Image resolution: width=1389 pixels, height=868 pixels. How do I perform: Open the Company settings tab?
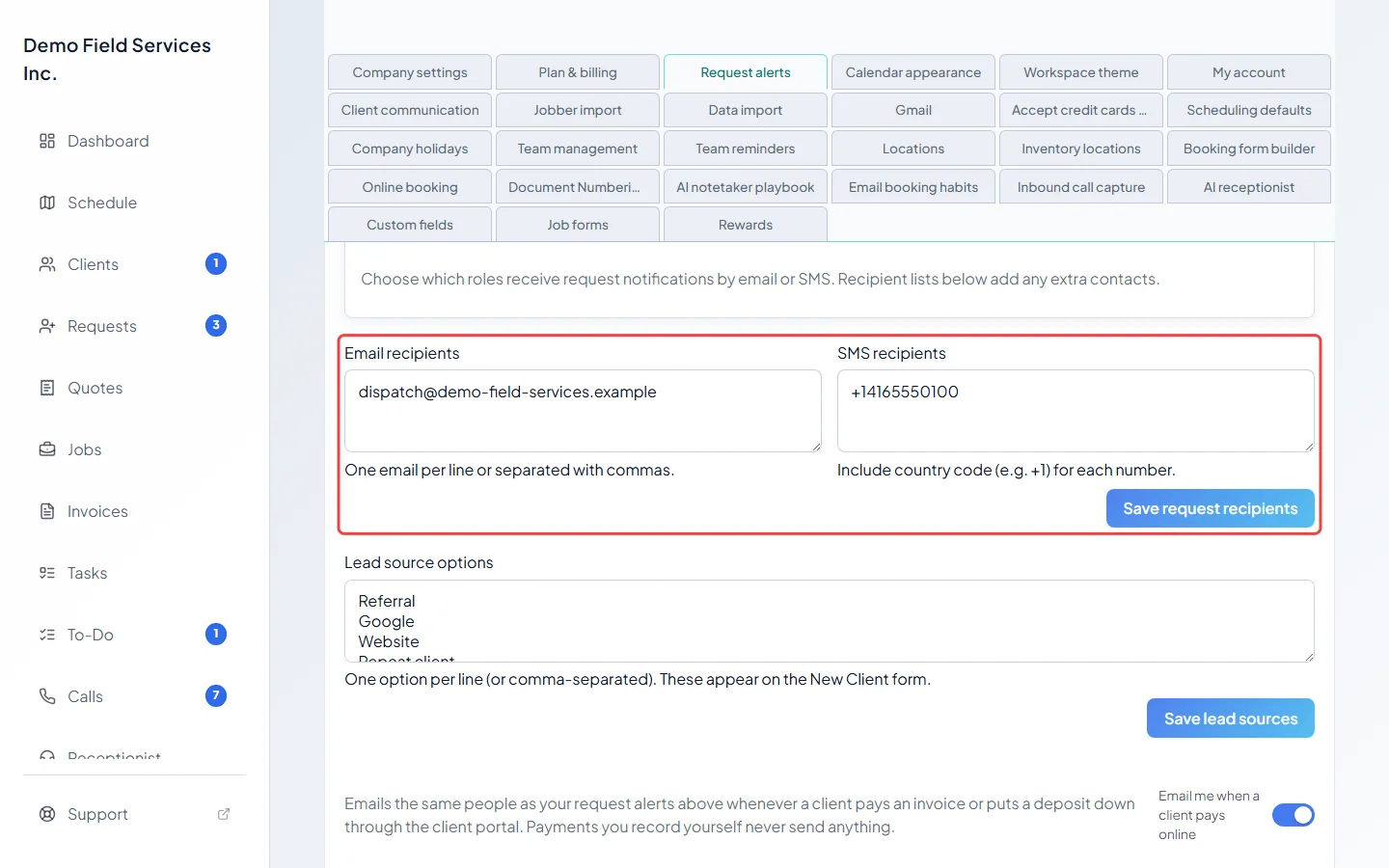click(410, 72)
